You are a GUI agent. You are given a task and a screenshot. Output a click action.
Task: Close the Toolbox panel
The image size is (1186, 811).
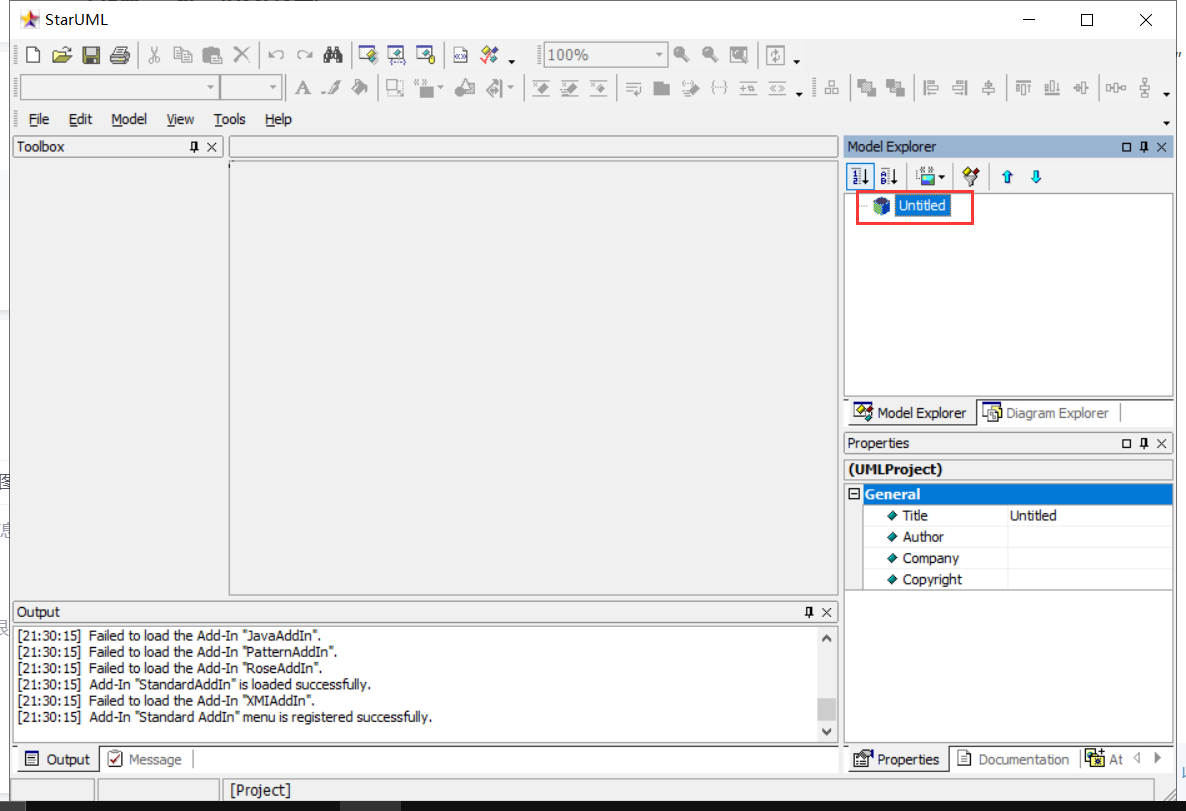(212, 147)
